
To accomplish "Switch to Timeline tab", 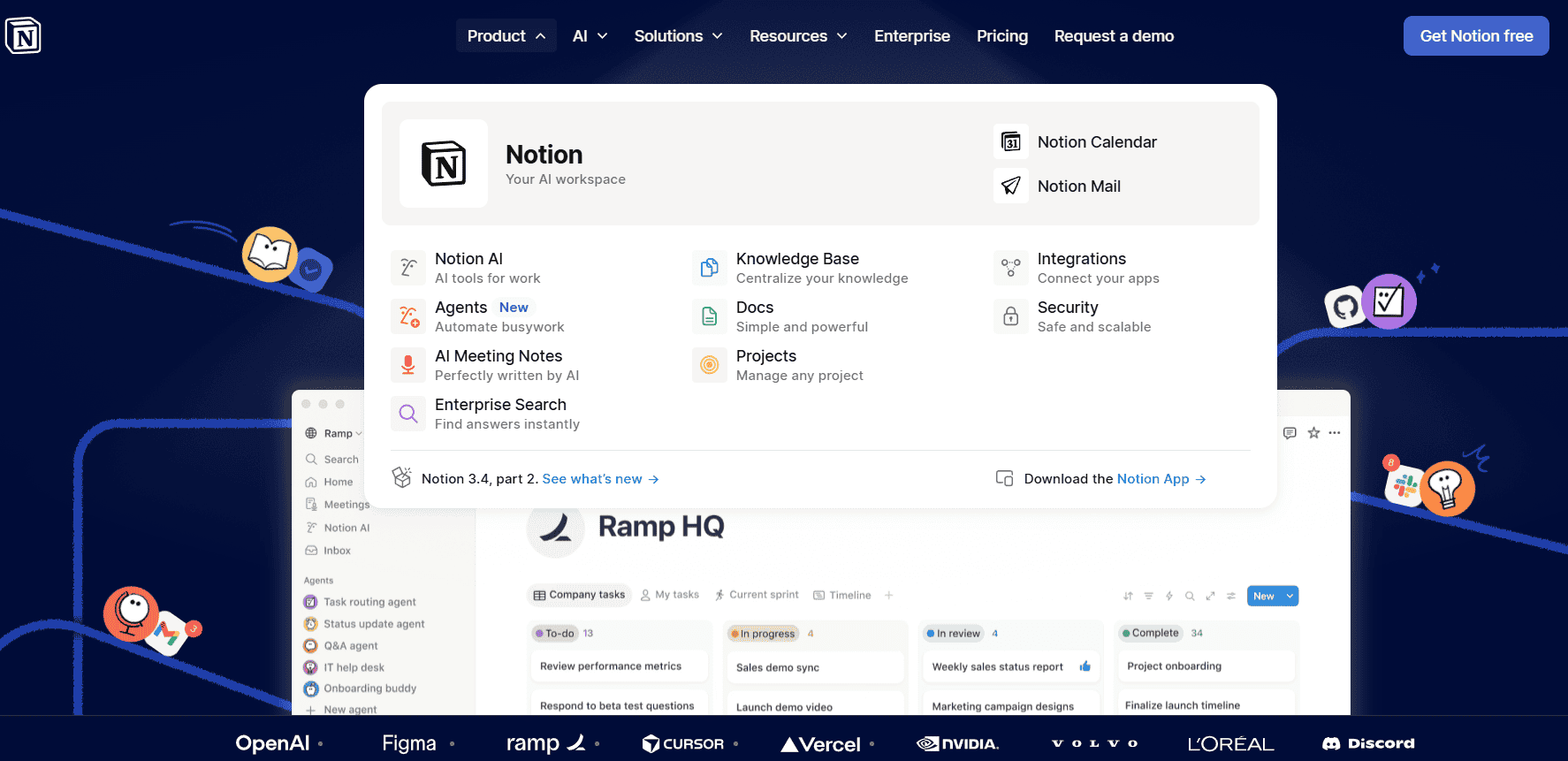I will [842, 595].
